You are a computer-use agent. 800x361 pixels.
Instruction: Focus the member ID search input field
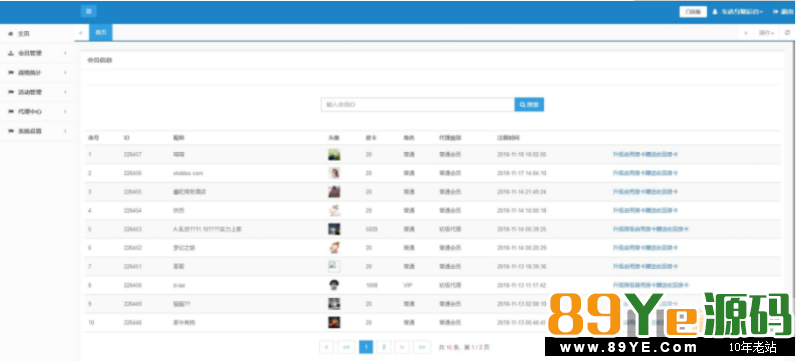point(418,105)
